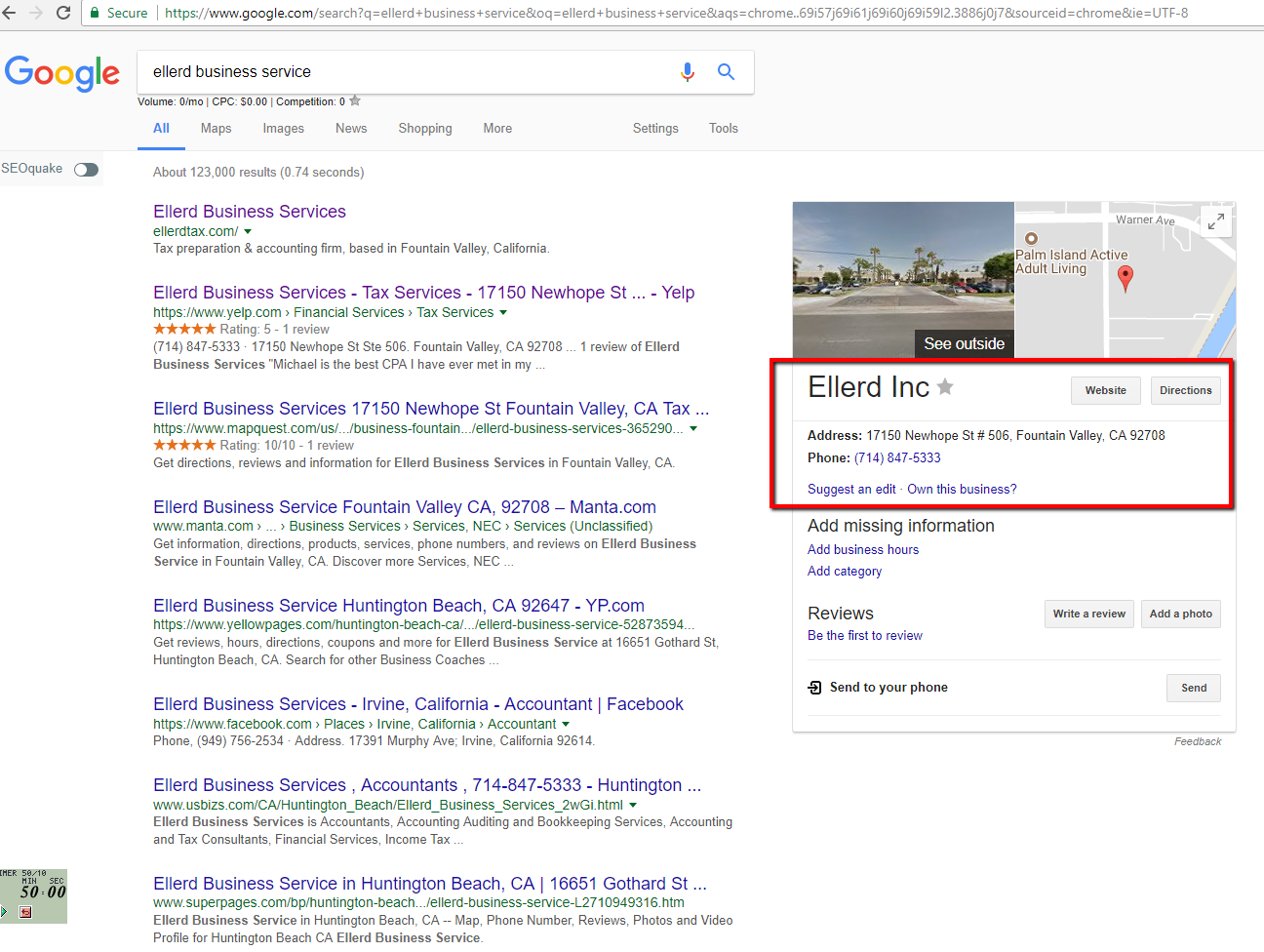1264x952 pixels.
Task: Switch to the News tab
Action: click(x=351, y=129)
